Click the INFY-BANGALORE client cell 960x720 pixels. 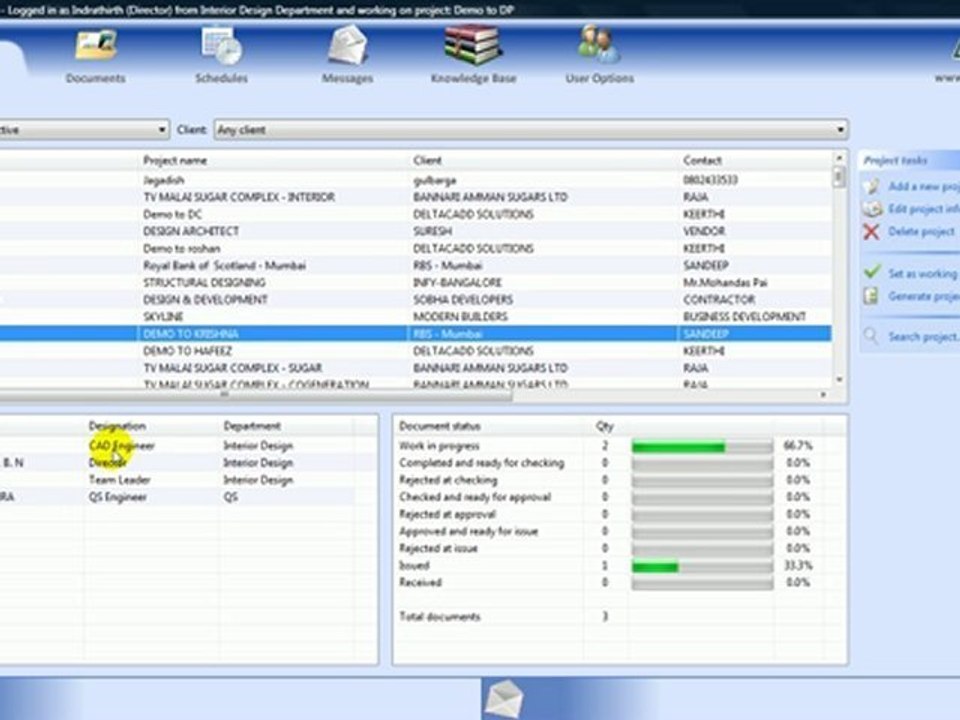(x=457, y=283)
